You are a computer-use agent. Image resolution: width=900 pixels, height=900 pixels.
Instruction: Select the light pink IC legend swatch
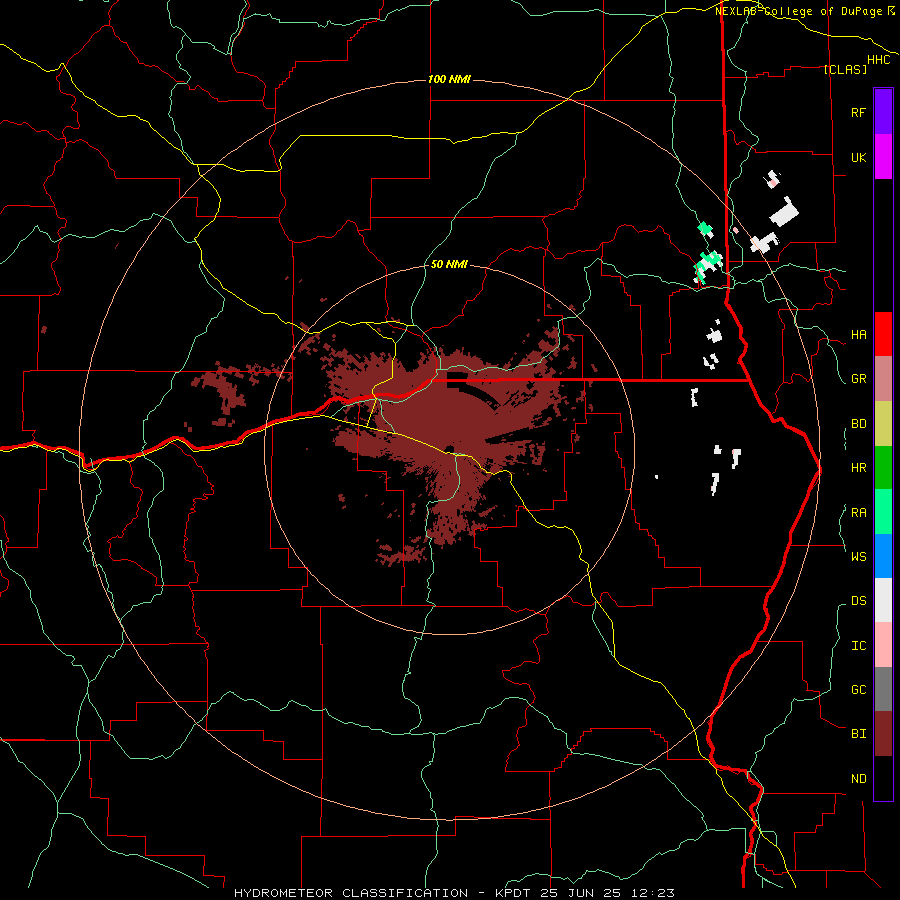tap(883, 645)
